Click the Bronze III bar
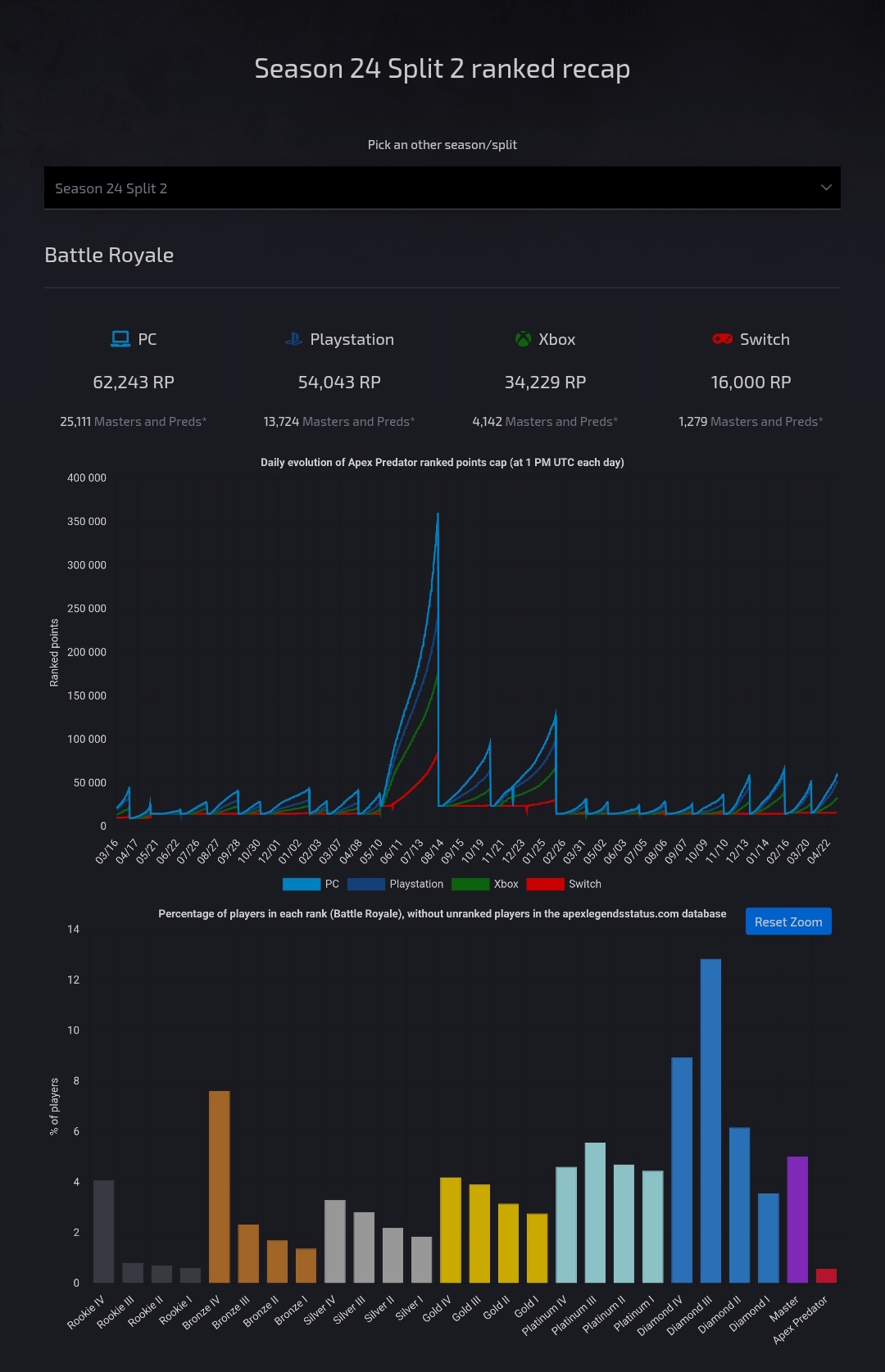The image size is (885, 1372). tap(248, 1253)
